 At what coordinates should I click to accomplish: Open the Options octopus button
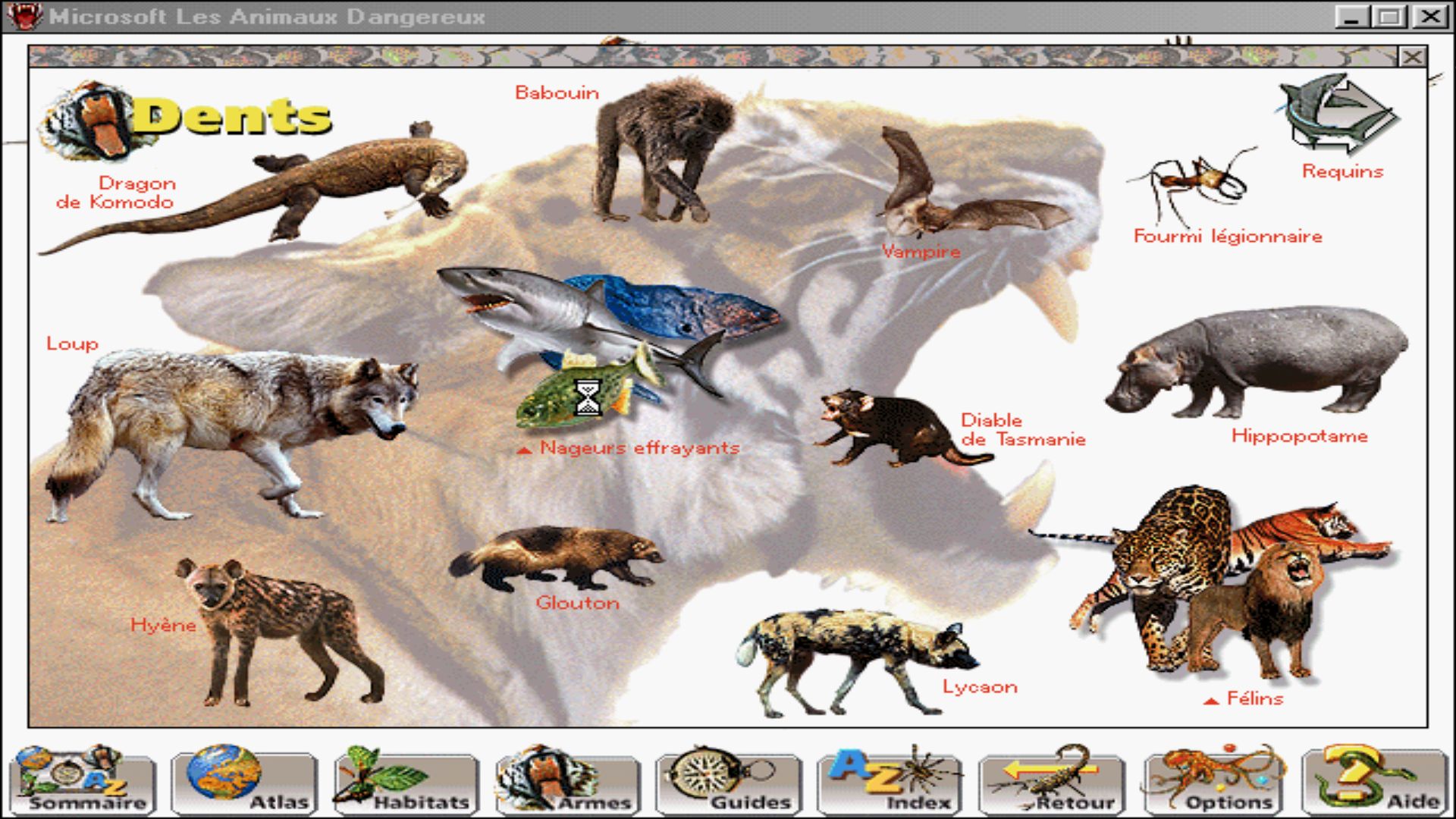coord(1214,781)
